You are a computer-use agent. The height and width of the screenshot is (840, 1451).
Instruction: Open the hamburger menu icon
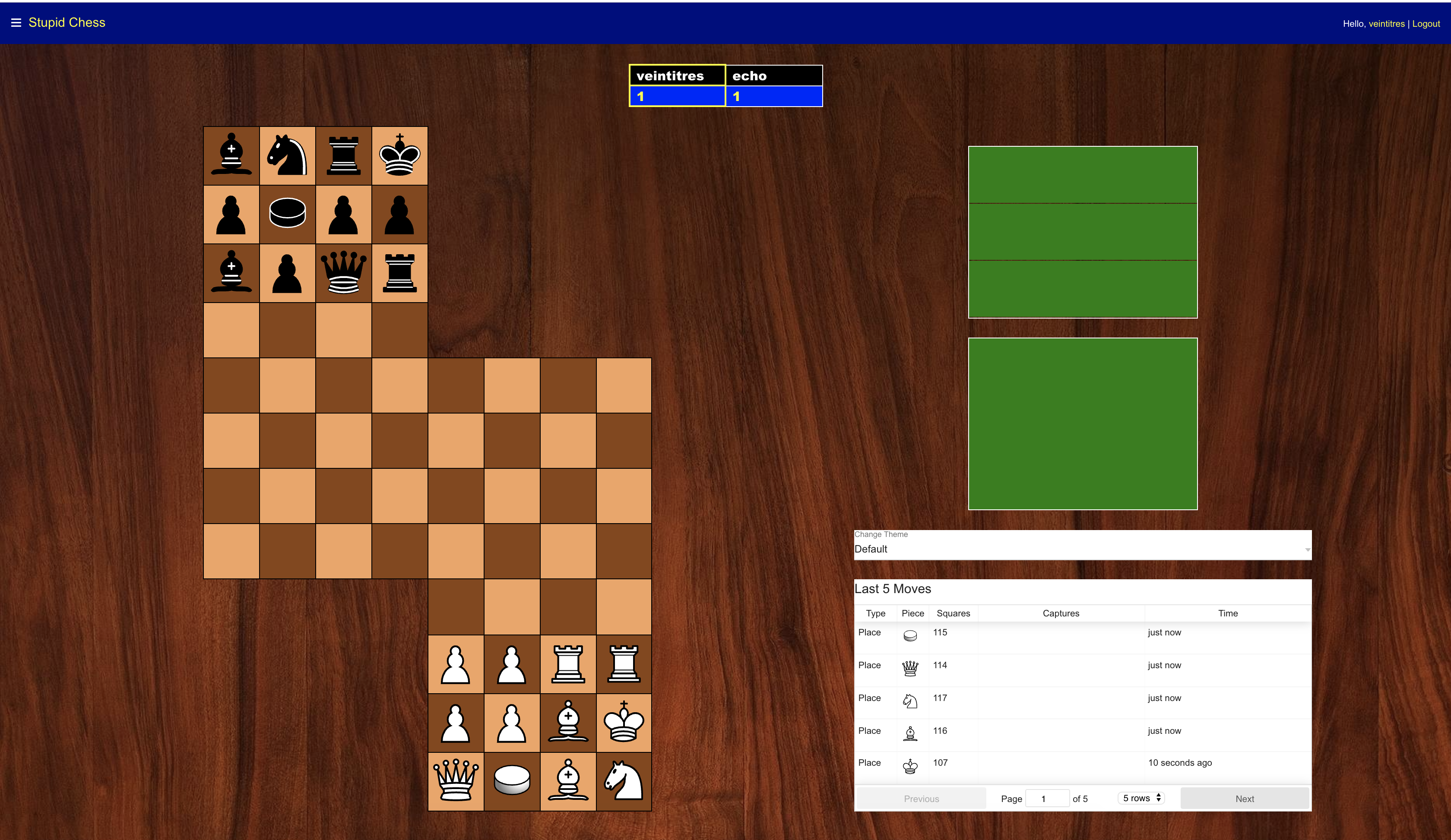click(x=16, y=22)
